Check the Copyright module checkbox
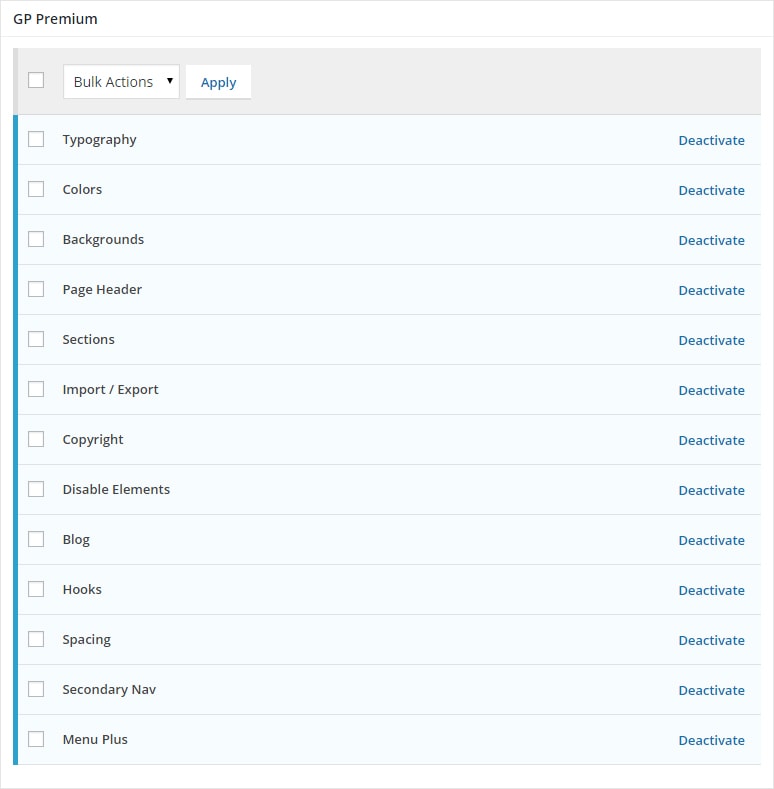The height and width of the screenshot is (789, 774). click(36, 439)
